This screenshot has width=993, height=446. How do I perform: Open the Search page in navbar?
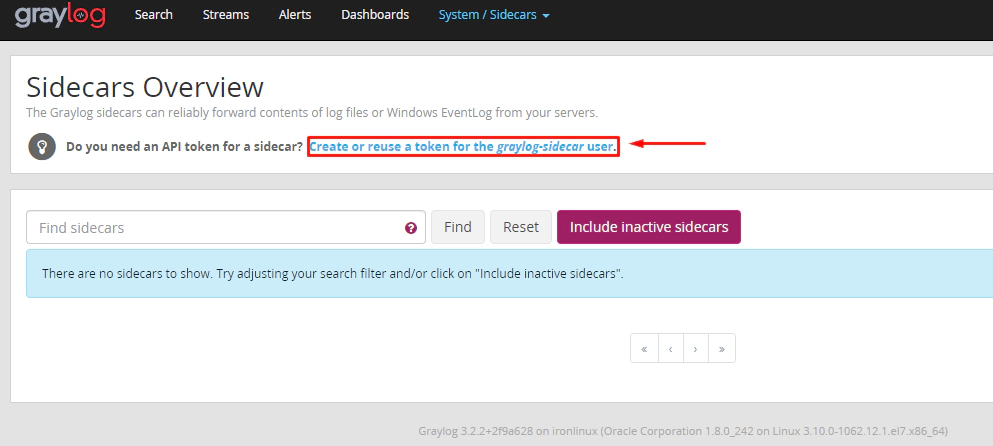(153, 15)
